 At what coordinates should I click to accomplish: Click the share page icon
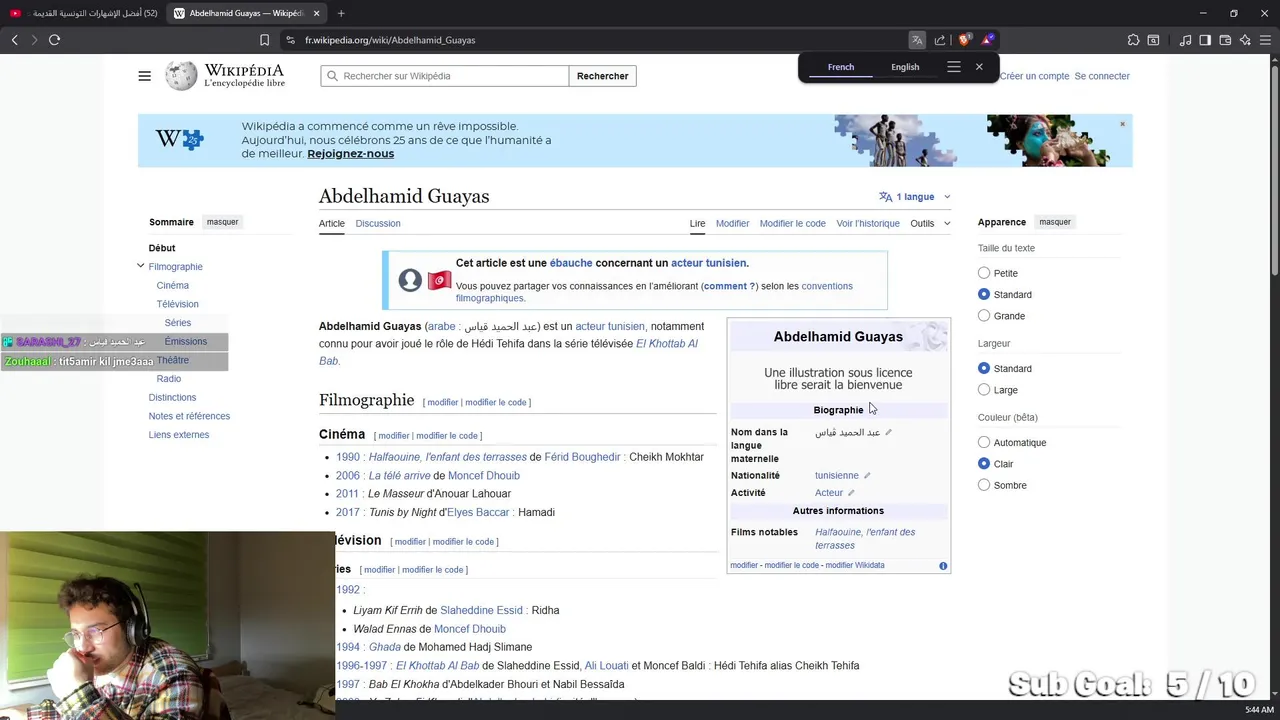coord(940,40)
